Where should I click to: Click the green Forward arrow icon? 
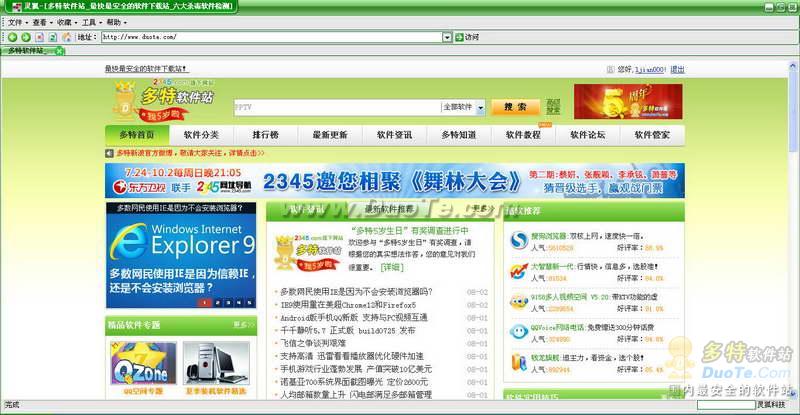tap(25, 37)
